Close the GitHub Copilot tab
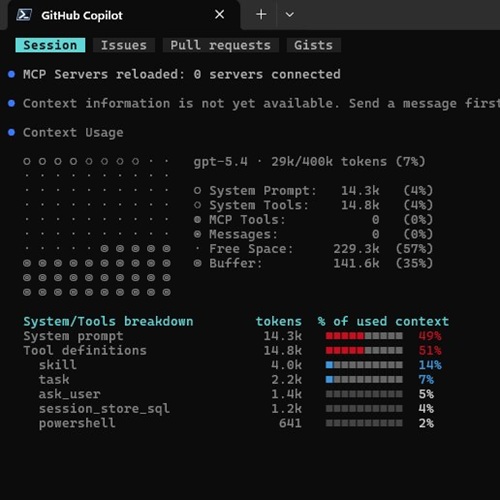Image resolution: width=500 pixels, height=500 pixels. click(x=219, y=14)
